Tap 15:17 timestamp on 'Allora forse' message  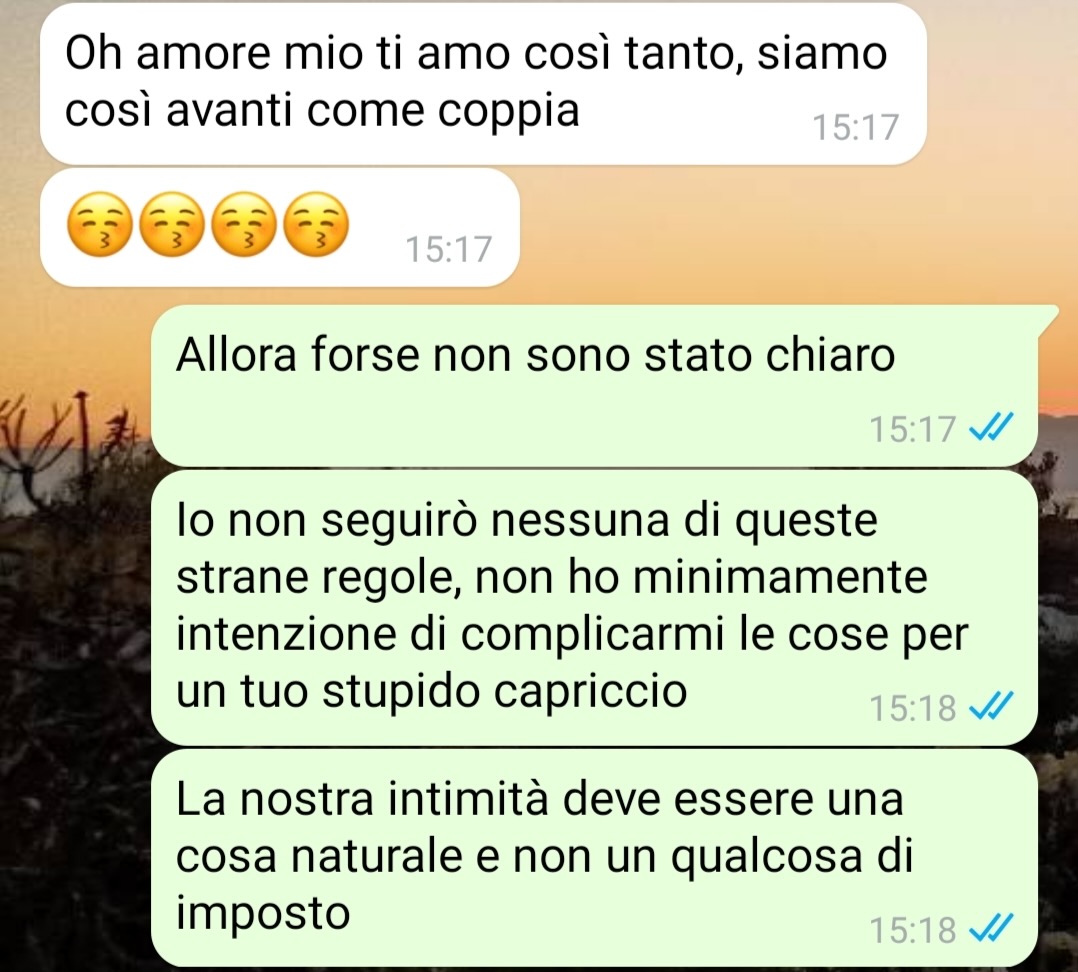pyautogui.click(x=912, y=429)
